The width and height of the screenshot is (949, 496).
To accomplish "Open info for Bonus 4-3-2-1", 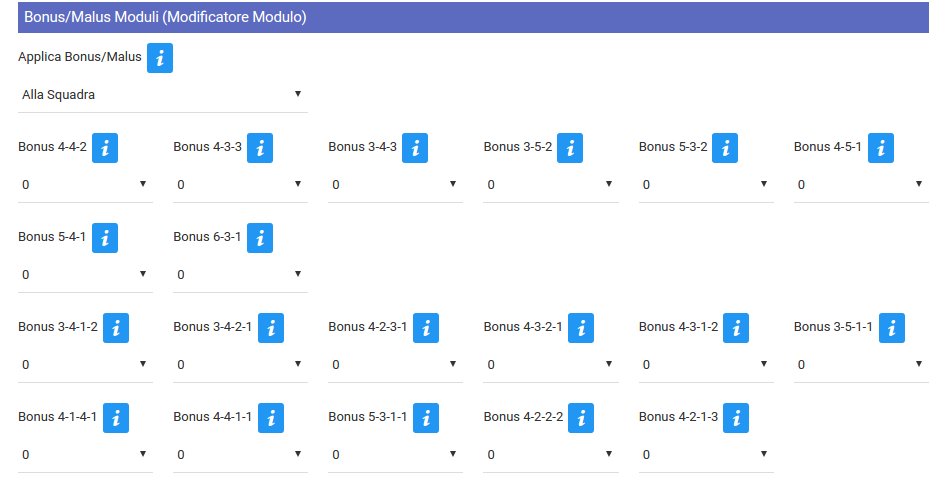I will pyautogui.click(x=581, y=328).
